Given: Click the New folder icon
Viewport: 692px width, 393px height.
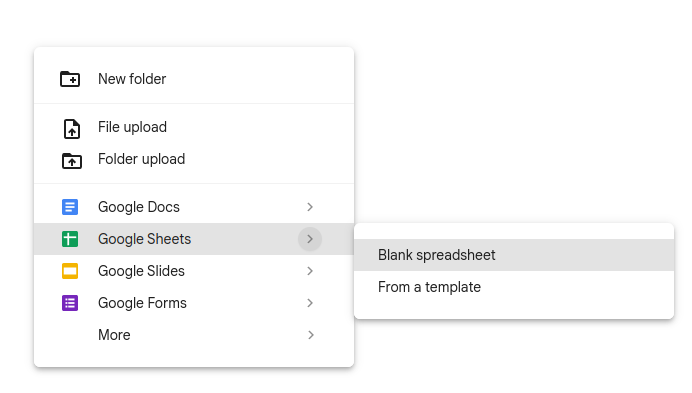Looking at the screenshot, I should (70, 79).
